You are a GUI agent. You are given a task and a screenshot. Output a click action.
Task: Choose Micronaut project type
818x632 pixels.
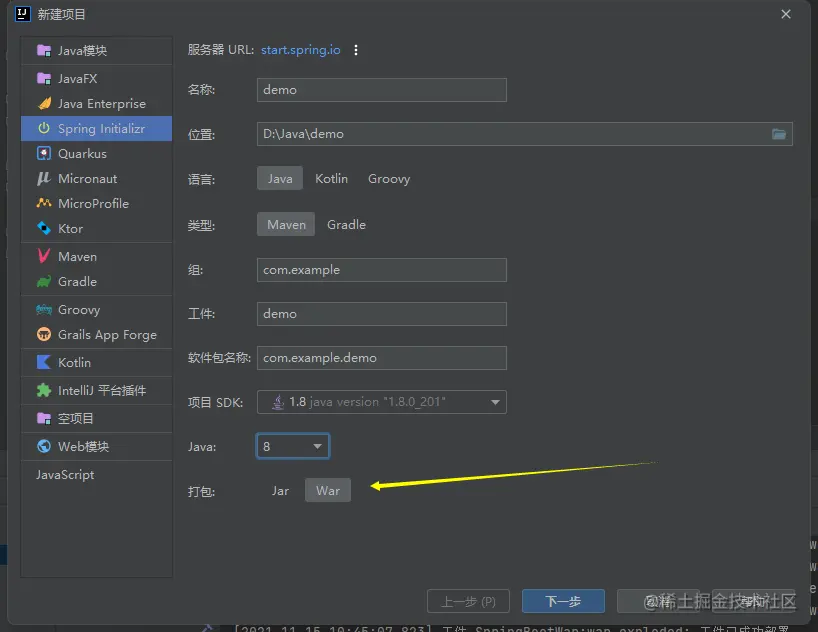coord(97,178)
